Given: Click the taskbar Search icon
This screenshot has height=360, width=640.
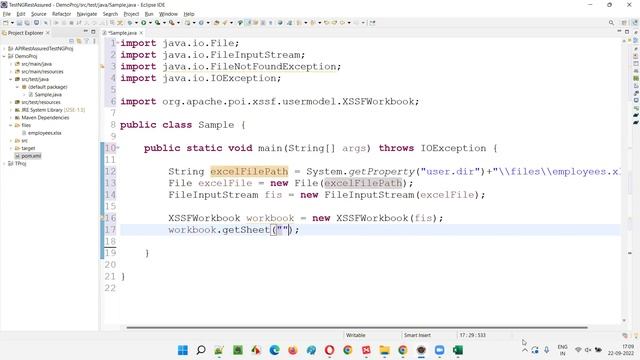Looking at the screenshot, I should click(201, 350).
